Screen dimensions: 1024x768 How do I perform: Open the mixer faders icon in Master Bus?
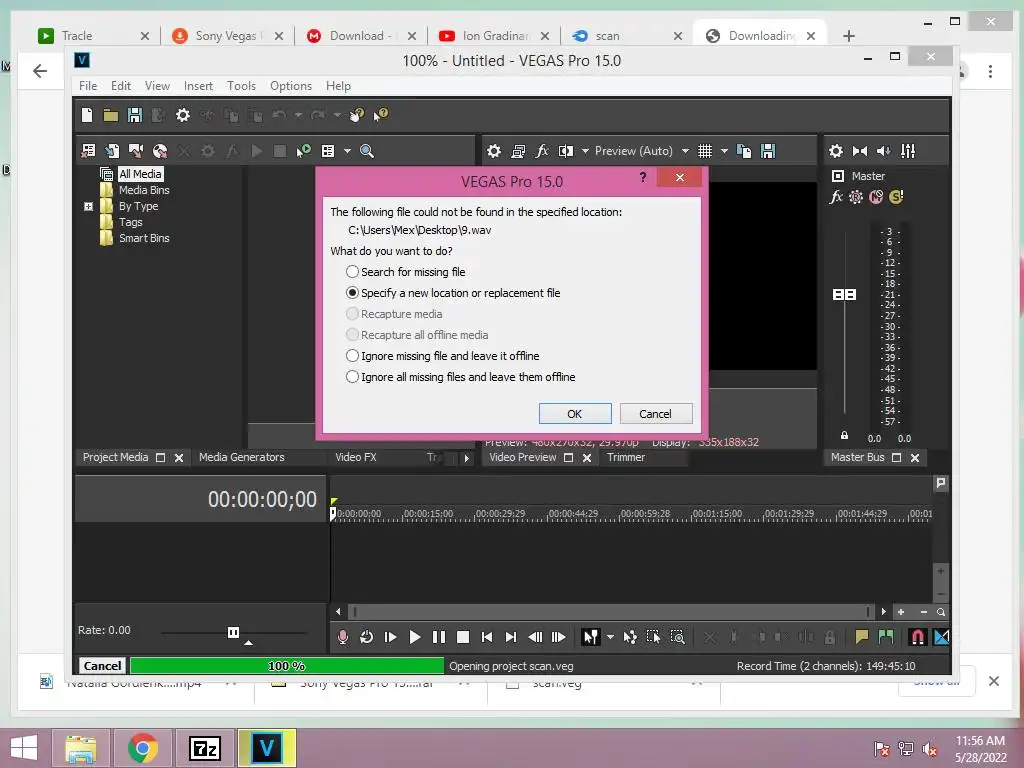click(x=908, y=151)
